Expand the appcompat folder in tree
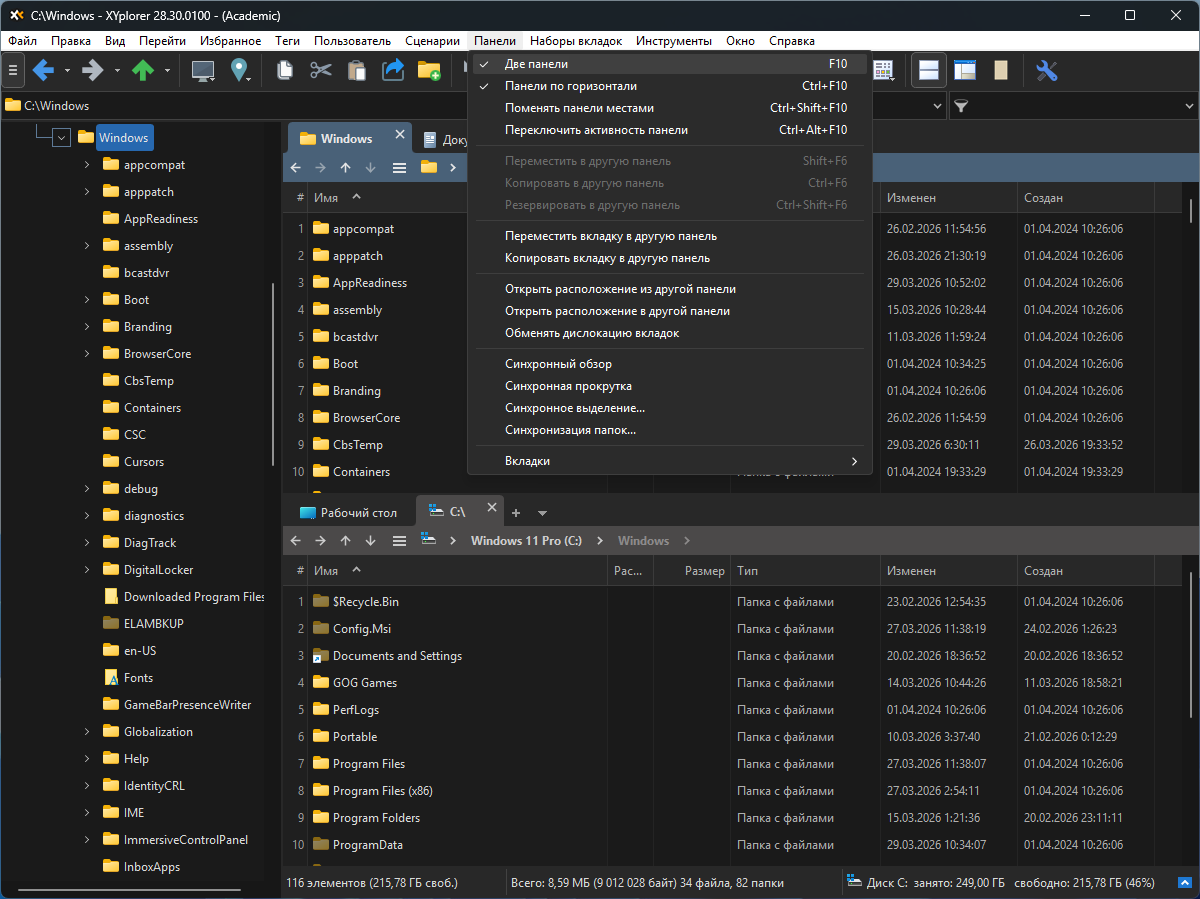 [87, 165]
